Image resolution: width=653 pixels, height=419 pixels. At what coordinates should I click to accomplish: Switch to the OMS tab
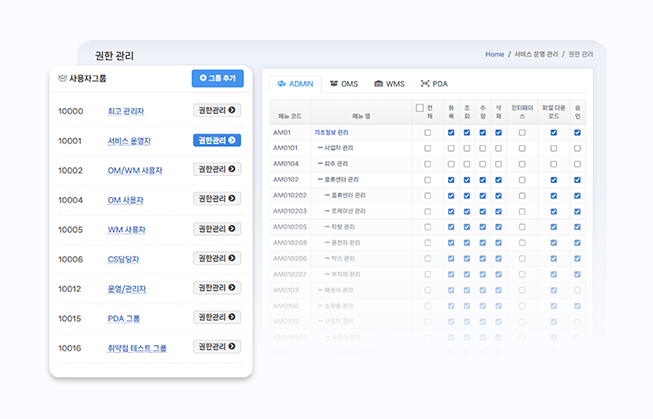344,84
